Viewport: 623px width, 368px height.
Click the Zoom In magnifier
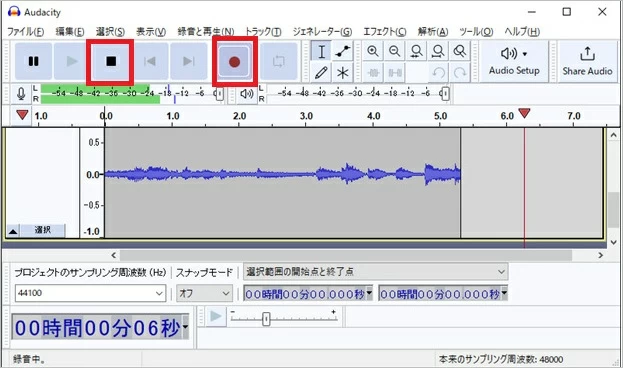373,51
